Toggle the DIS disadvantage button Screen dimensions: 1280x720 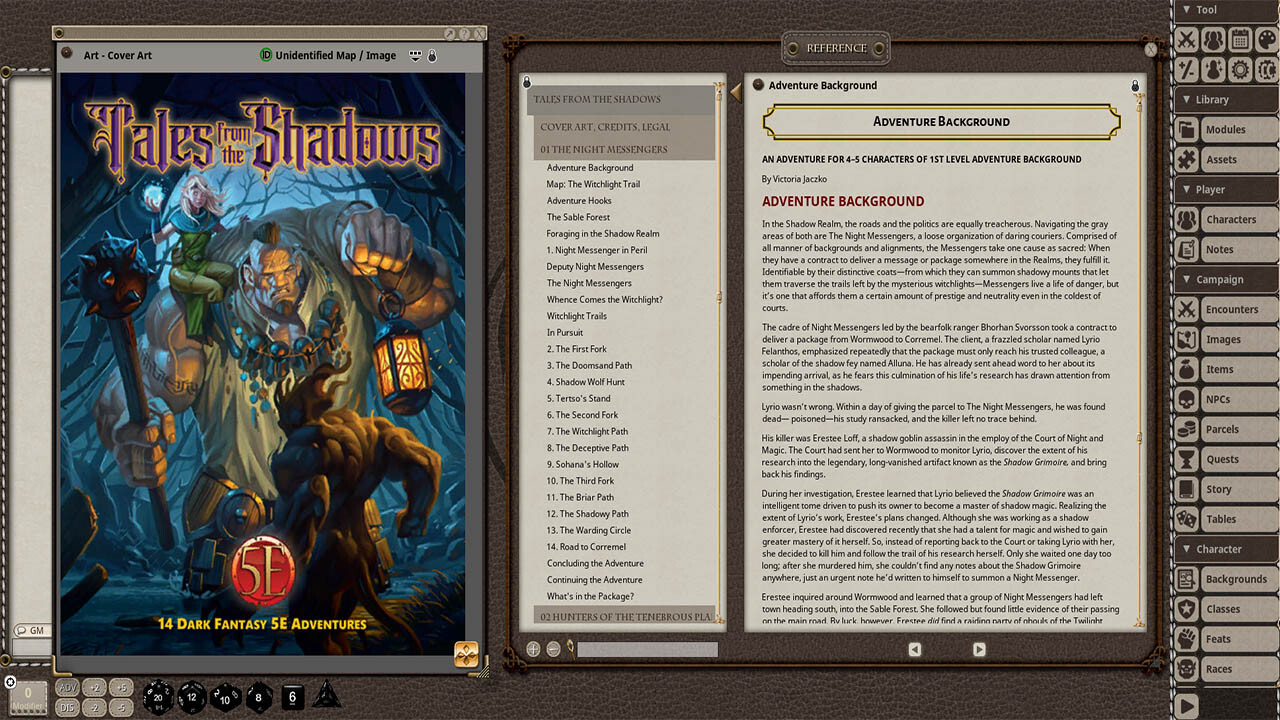(68, 706)
